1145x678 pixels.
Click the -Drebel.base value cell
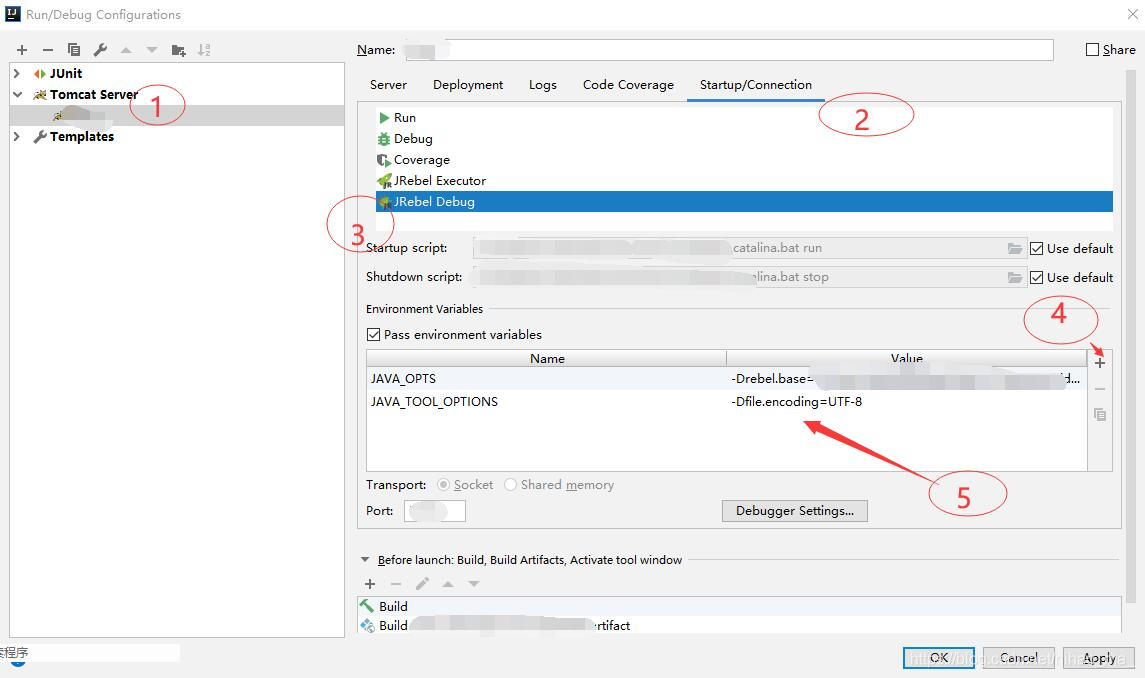click(907, 378)
